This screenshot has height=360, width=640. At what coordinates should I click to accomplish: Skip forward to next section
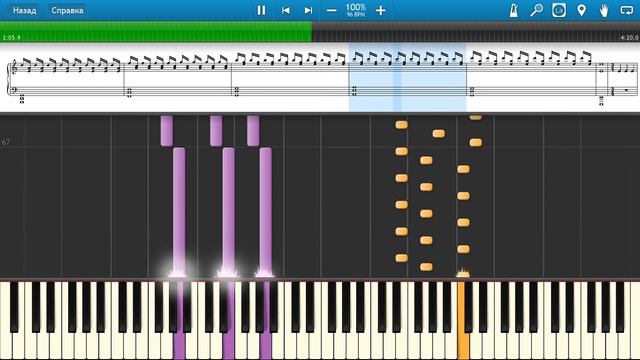(x=308, y=10)
